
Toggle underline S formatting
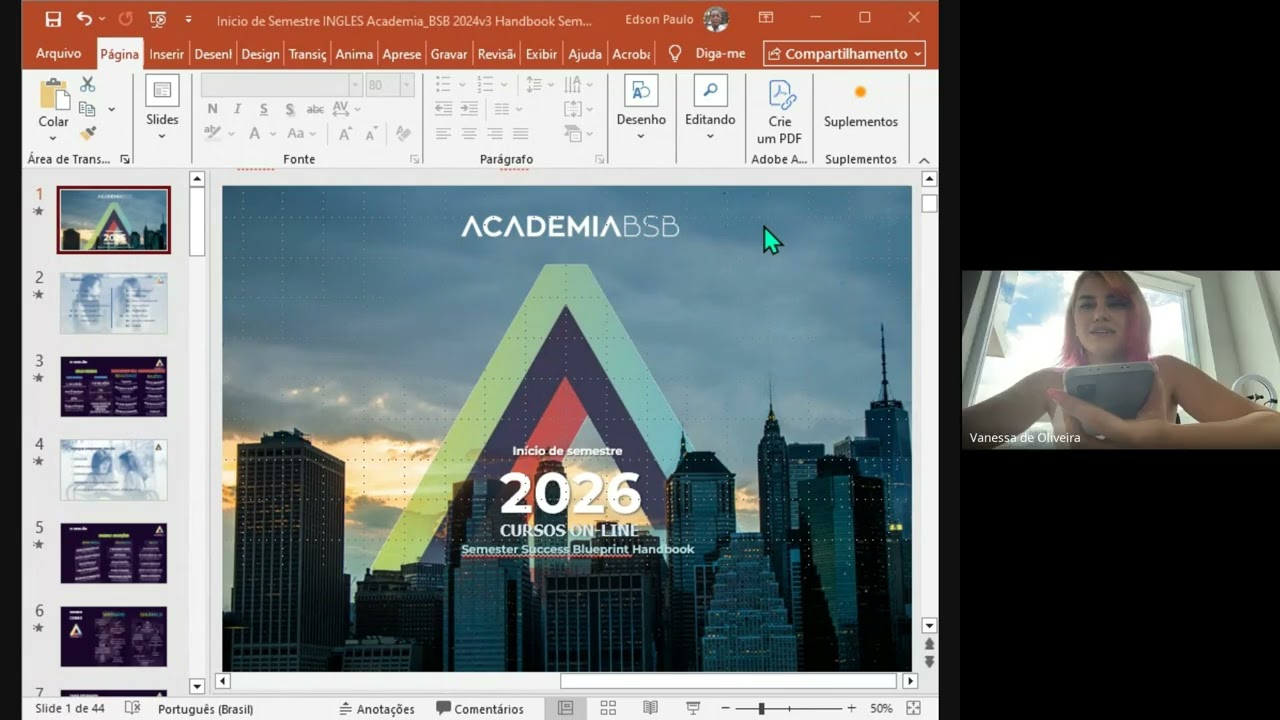(263, 109)
